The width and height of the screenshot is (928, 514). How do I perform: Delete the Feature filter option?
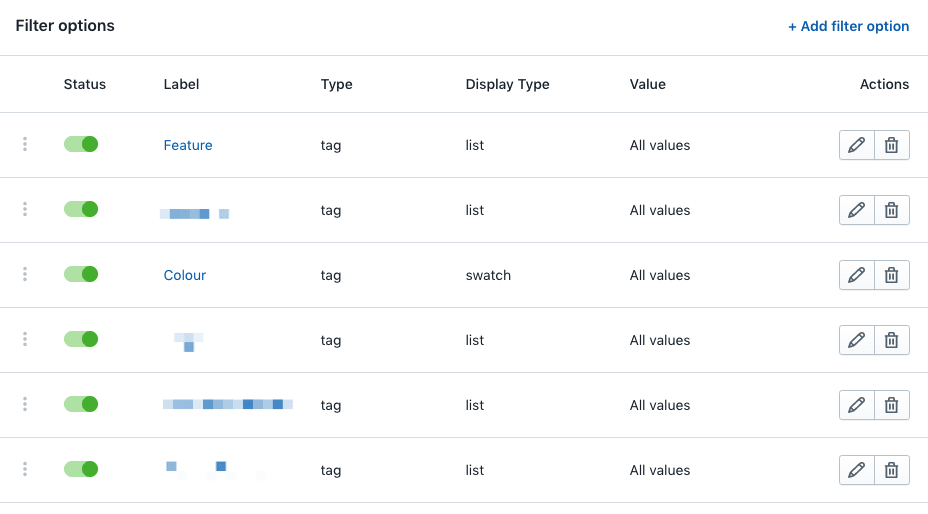892,145
